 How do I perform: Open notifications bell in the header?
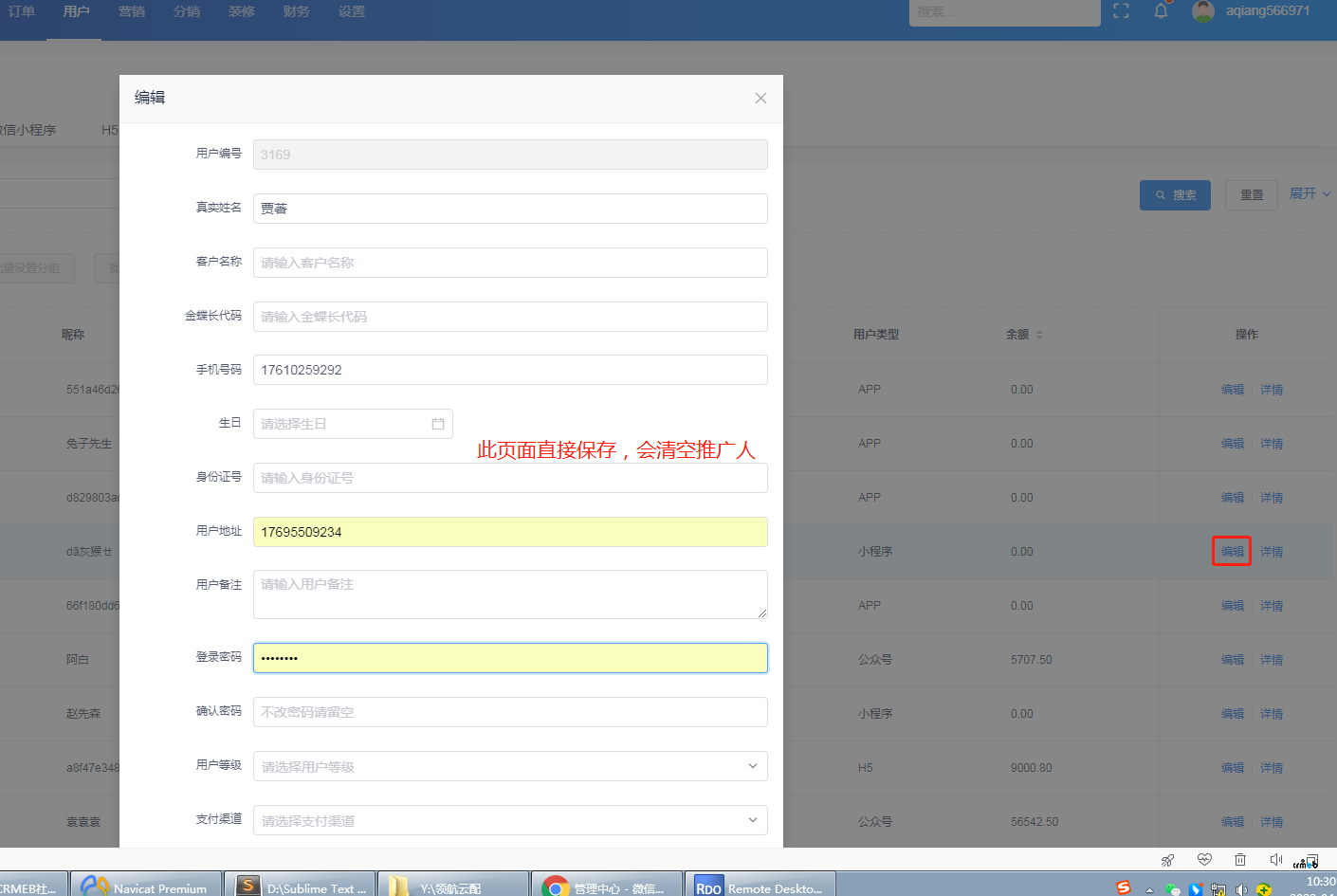(1161, 11)
